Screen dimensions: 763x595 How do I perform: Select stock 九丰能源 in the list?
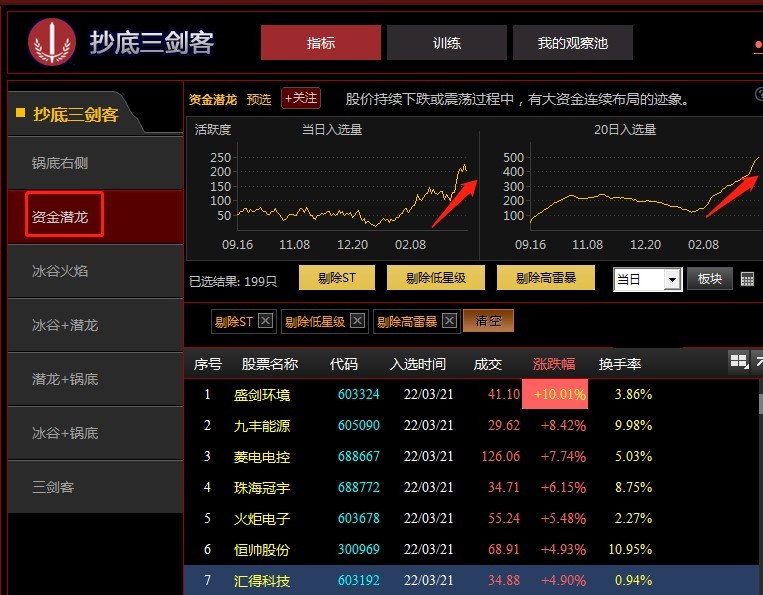coord(262,426)
